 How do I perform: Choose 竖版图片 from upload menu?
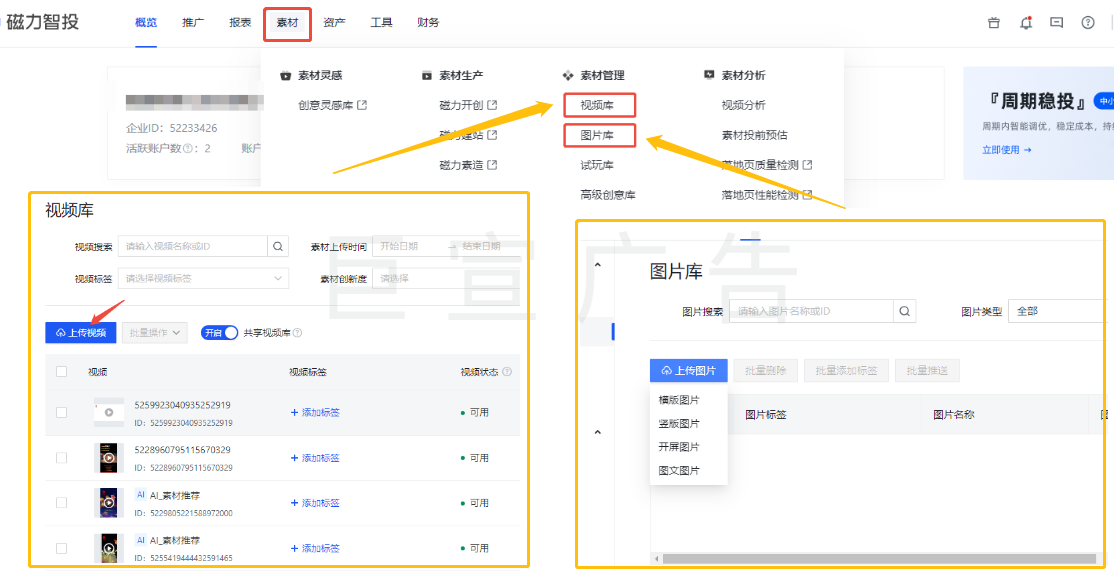click(679, 423)
